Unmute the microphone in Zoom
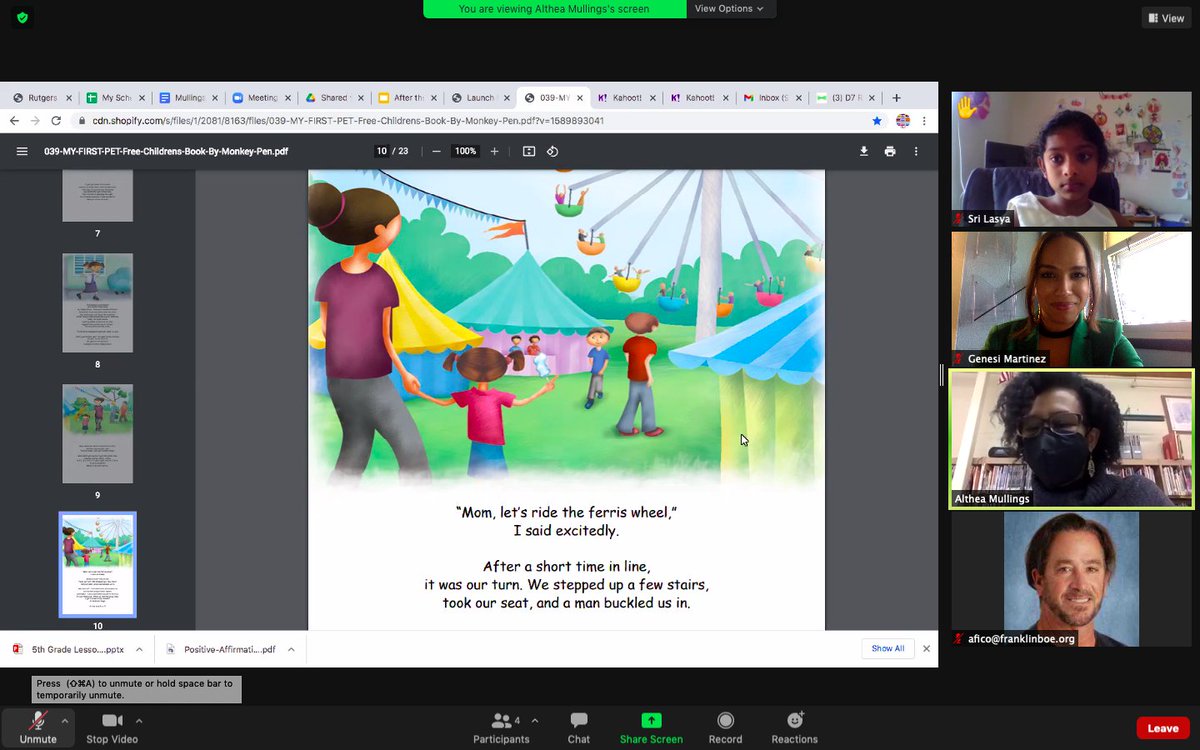The width and height of the screenshot is (1200, 750). [x=38, y=728]
